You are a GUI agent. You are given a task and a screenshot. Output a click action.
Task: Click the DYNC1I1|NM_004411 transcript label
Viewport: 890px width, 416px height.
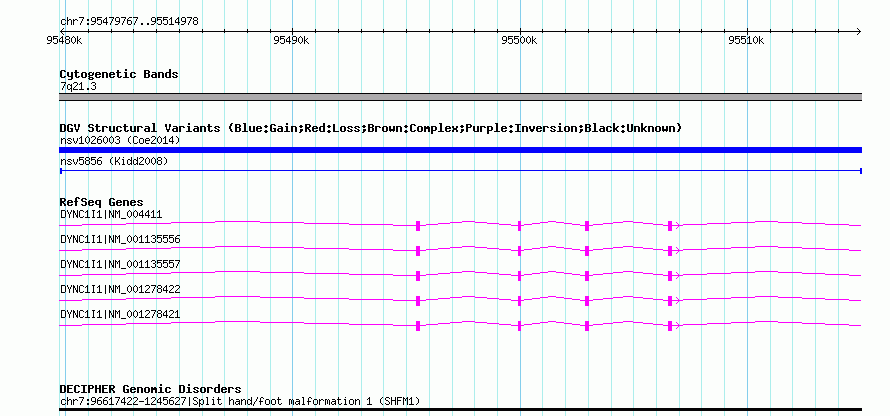click(x=111, y=215)
